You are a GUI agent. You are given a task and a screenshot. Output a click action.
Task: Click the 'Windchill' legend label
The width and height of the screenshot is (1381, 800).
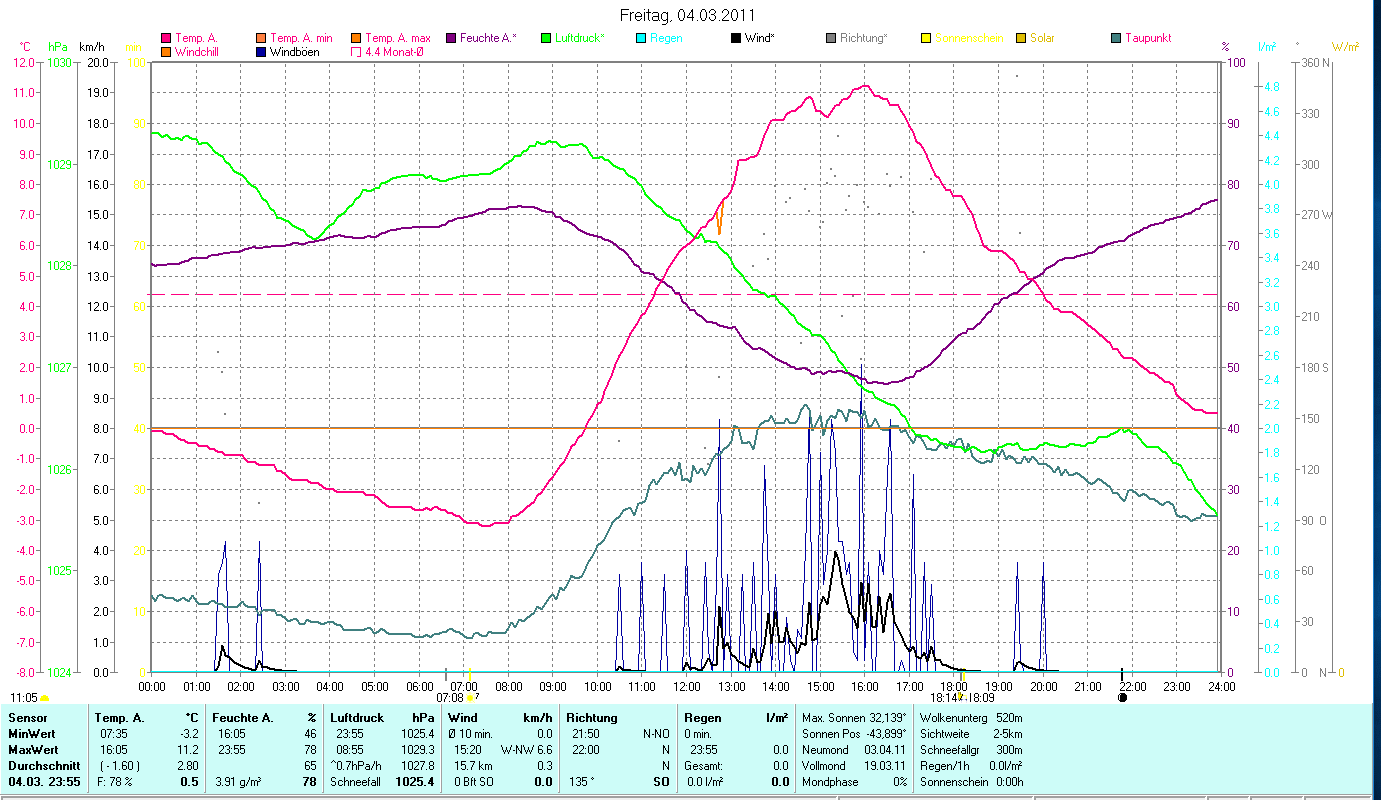198,51
